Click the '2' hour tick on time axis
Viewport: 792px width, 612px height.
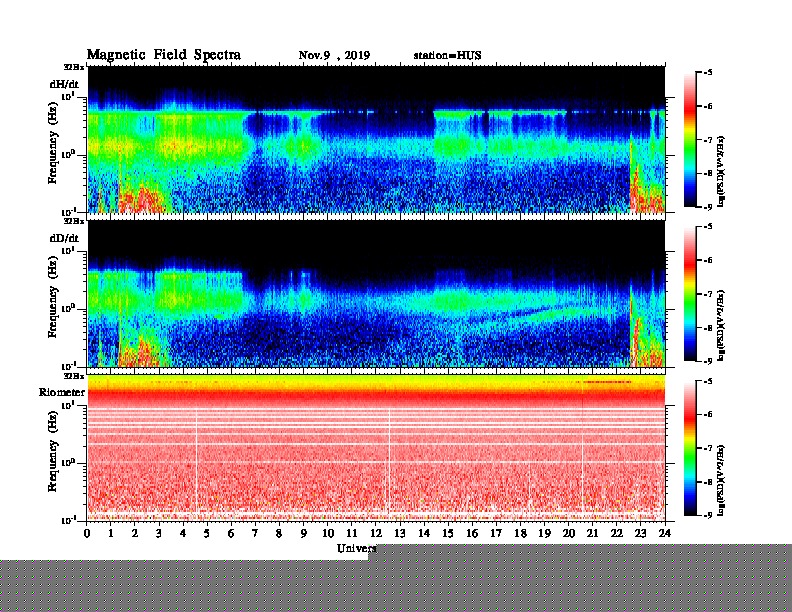(135, 533)
